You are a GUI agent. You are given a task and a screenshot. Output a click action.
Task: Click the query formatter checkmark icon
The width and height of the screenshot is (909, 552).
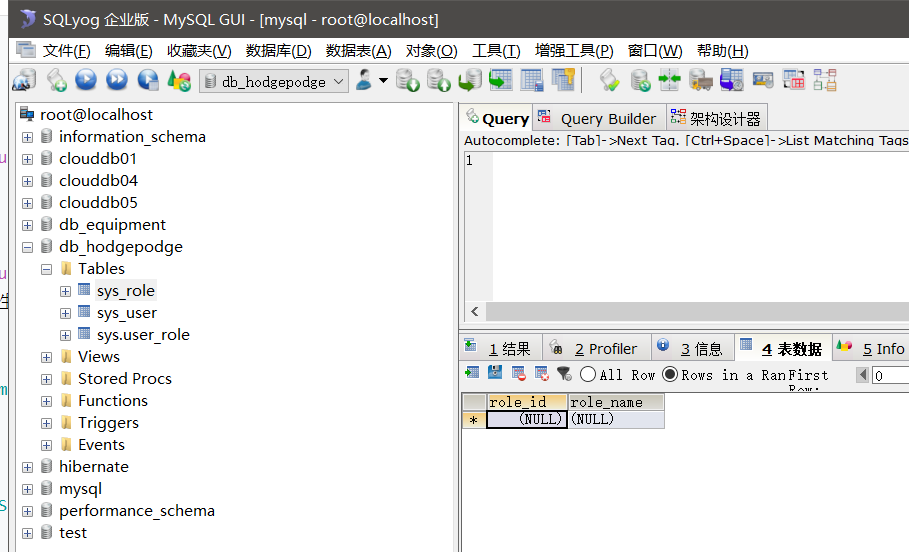click(609, 80)
